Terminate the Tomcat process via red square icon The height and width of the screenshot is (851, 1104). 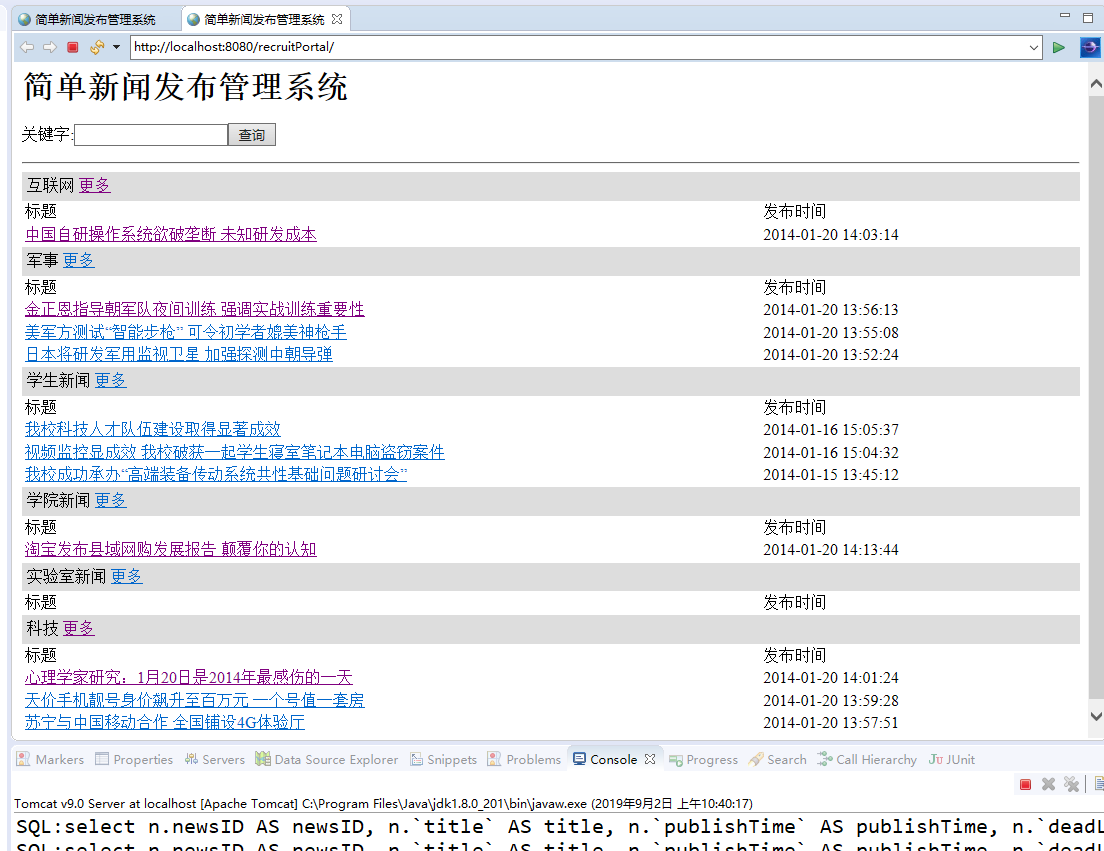(x=1024, y=784)
